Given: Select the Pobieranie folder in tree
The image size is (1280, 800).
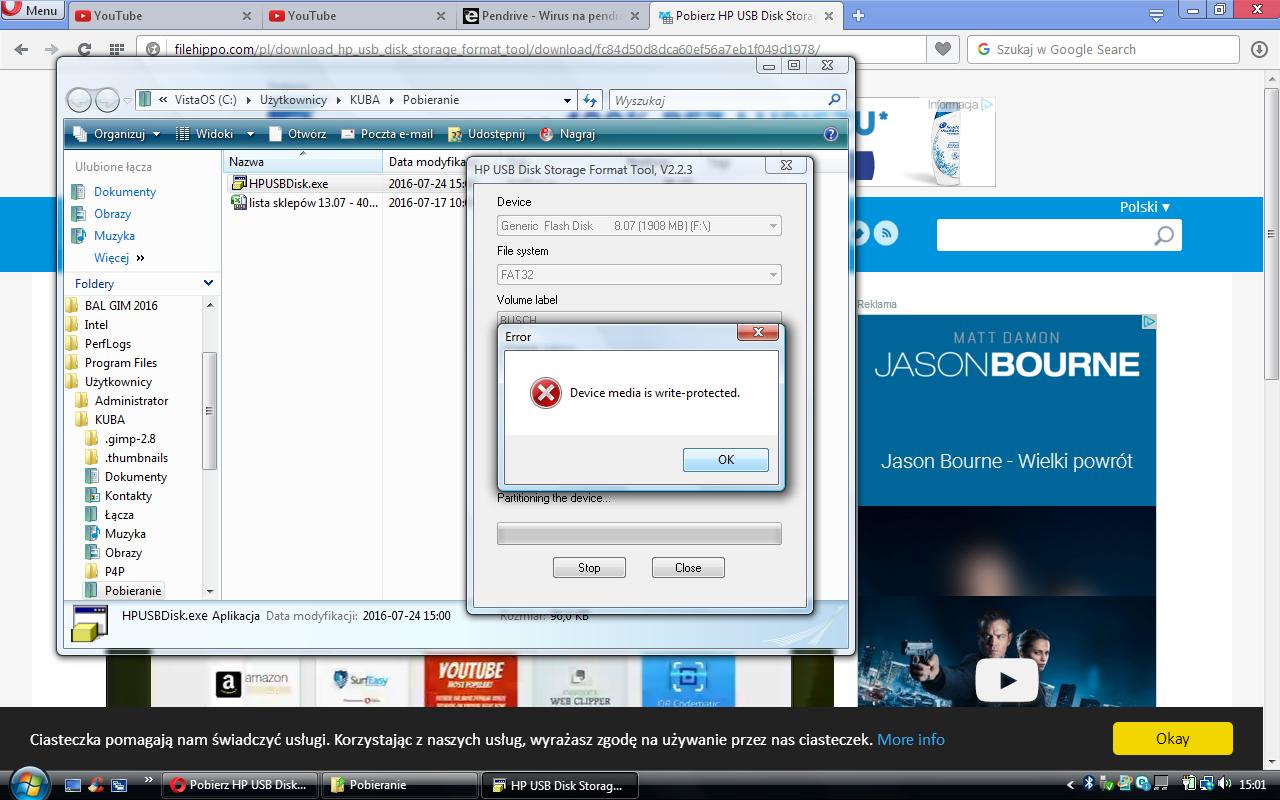Looking at the screenshot, I should [x=133, y=591].
